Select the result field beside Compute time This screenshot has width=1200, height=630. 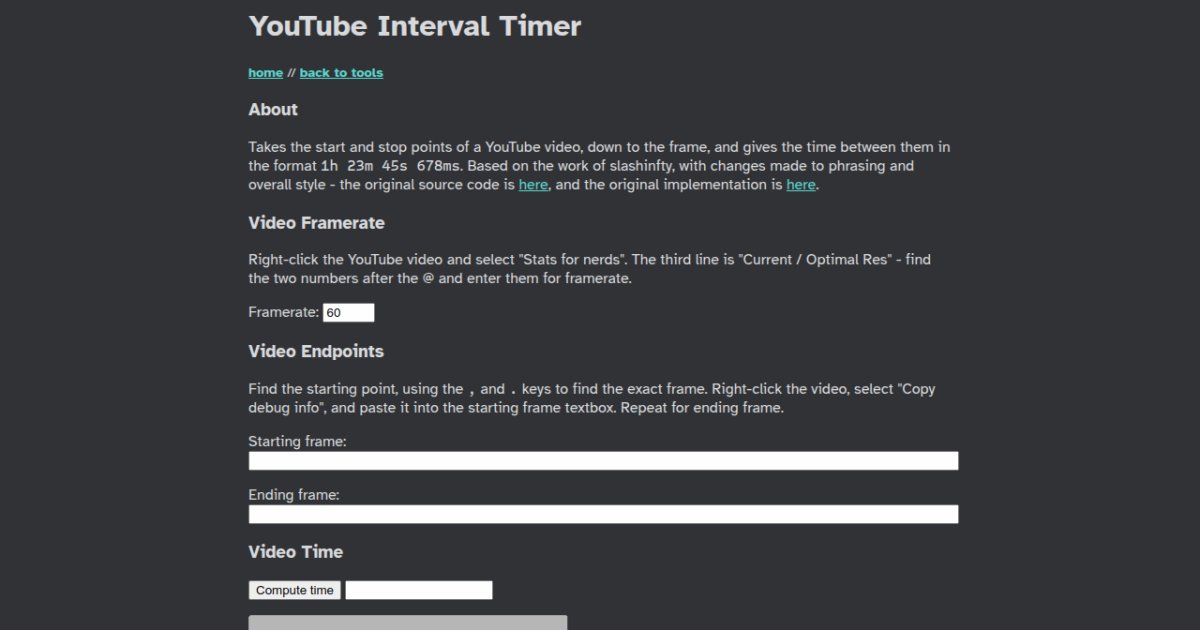pyautogui.click(x=419, y=590)
